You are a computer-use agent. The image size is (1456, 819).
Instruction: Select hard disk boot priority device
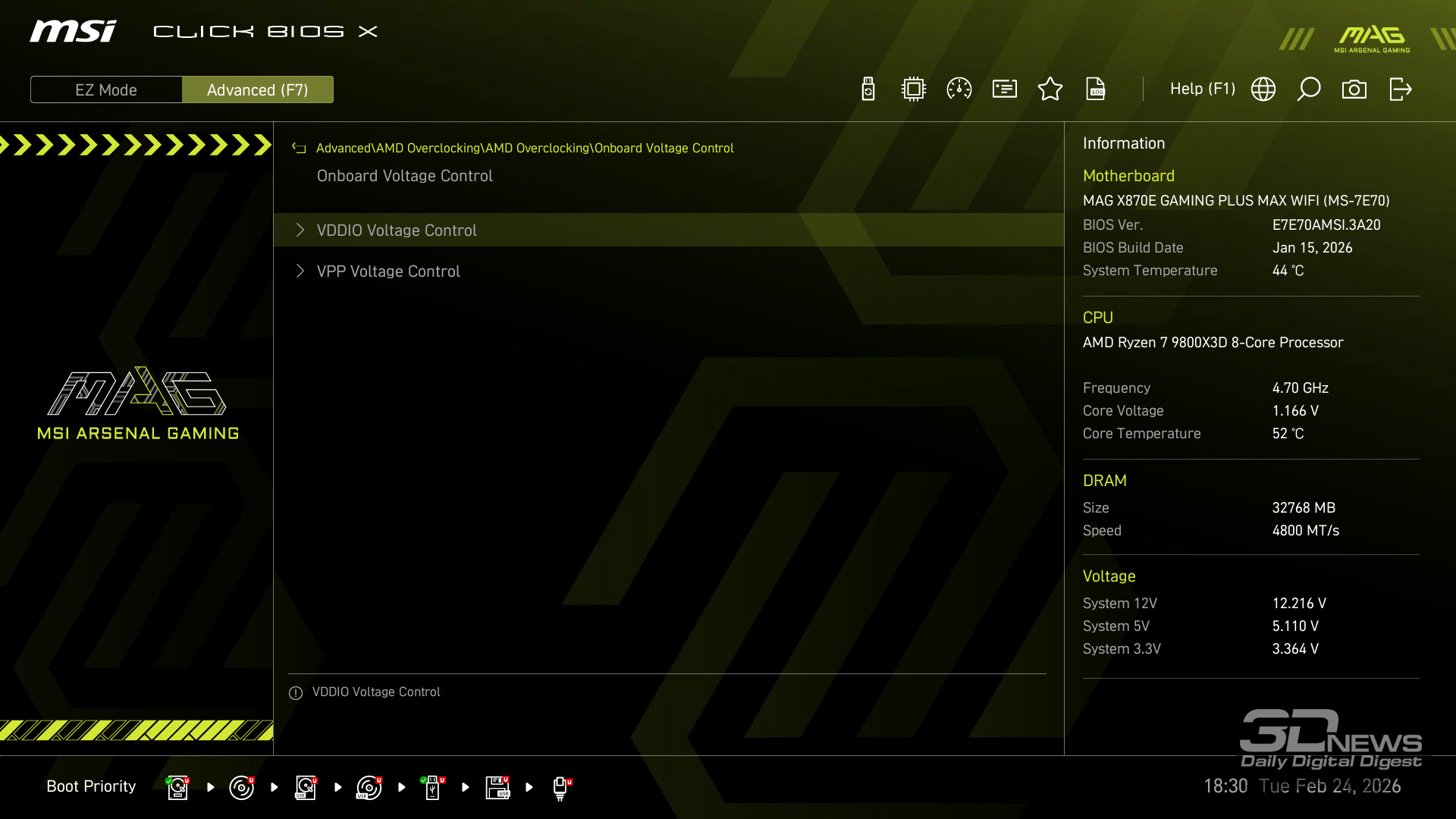pyautogui.click(x=177, y=787)
